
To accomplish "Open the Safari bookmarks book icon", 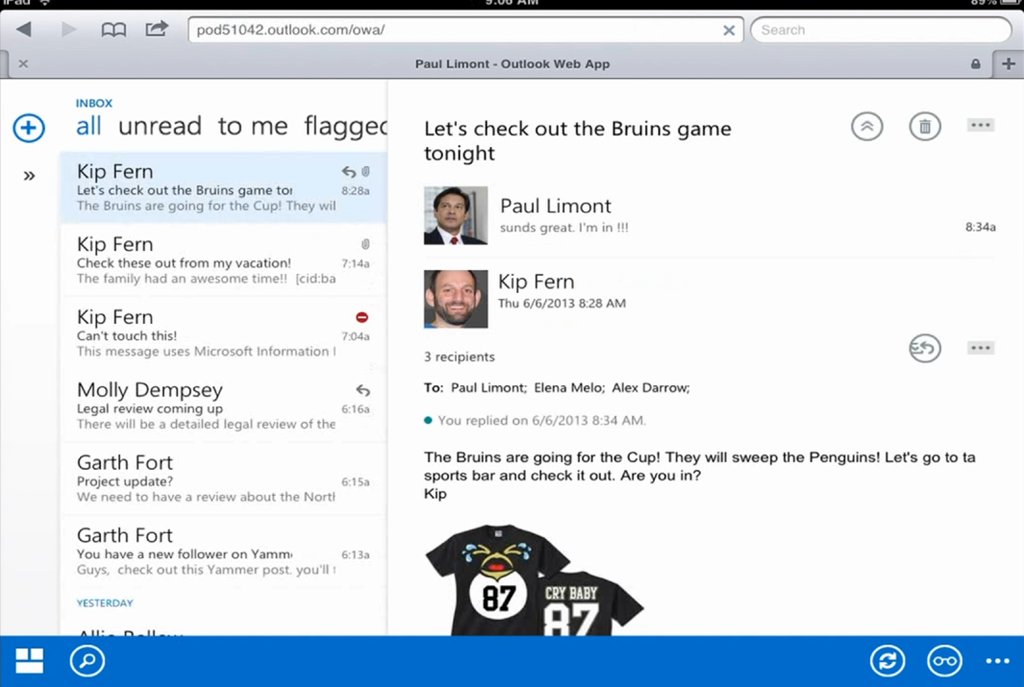I will coord(113,30).
